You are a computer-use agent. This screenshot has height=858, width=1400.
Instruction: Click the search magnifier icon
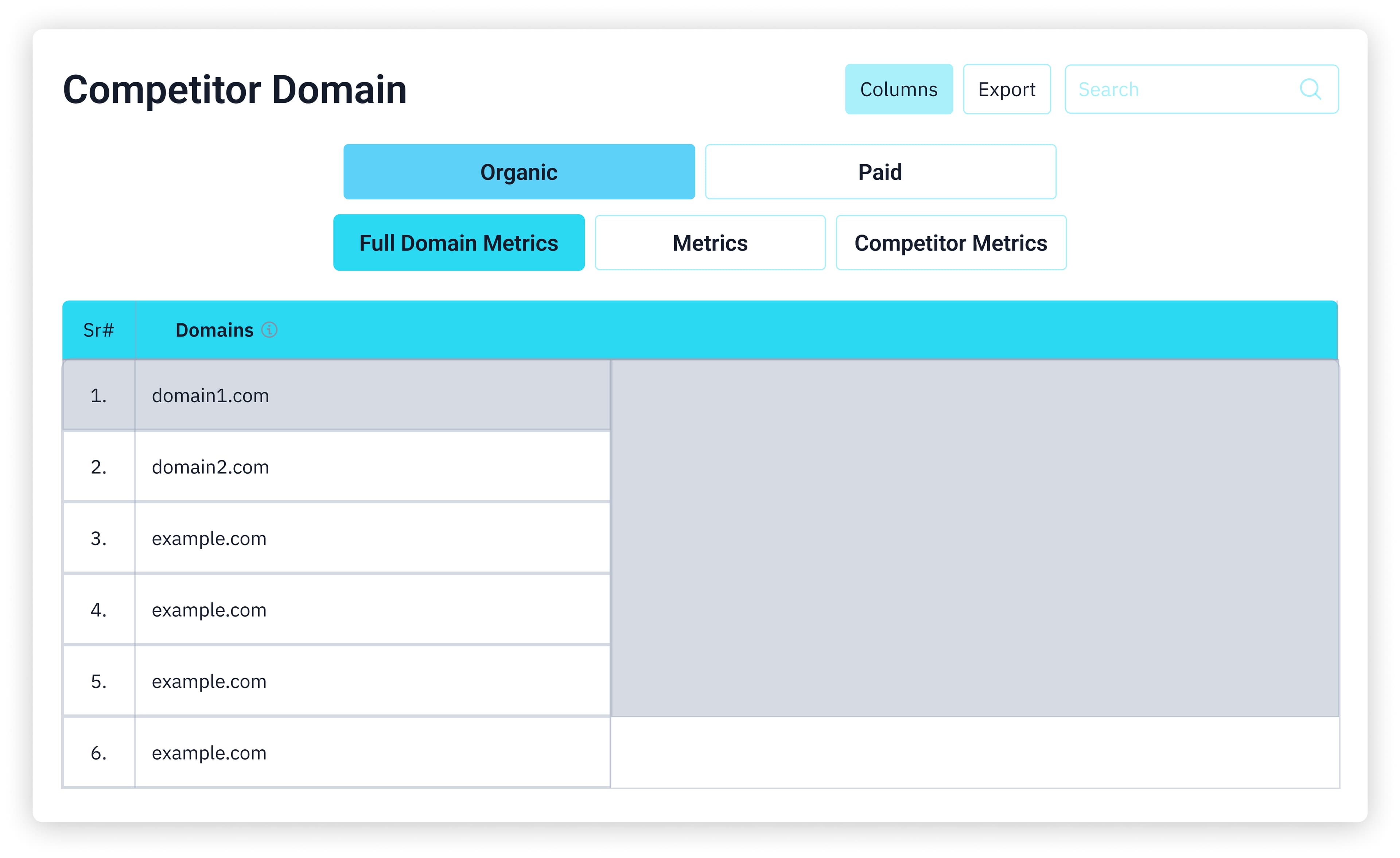click(1310, 89)
